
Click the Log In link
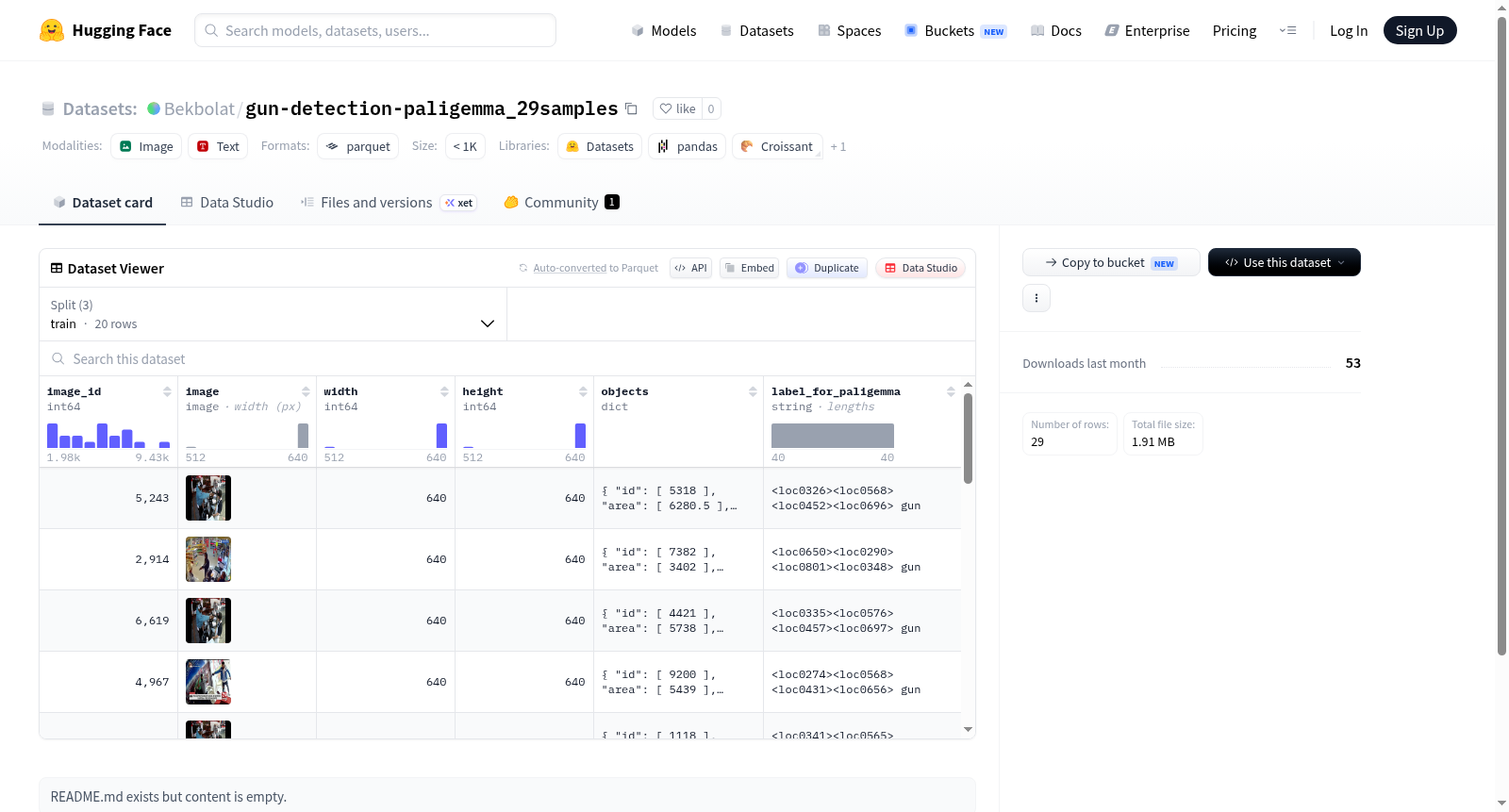tap(1349, 31)
